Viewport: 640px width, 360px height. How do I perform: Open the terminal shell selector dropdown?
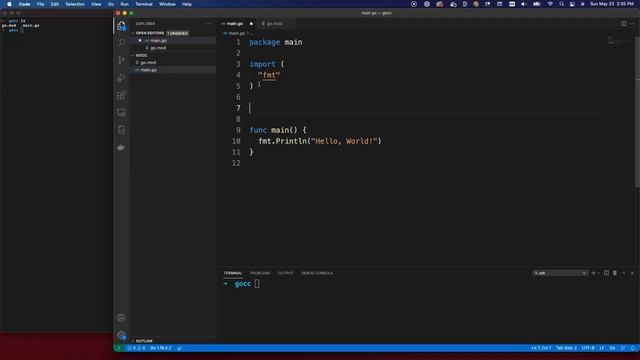[560, 273]
